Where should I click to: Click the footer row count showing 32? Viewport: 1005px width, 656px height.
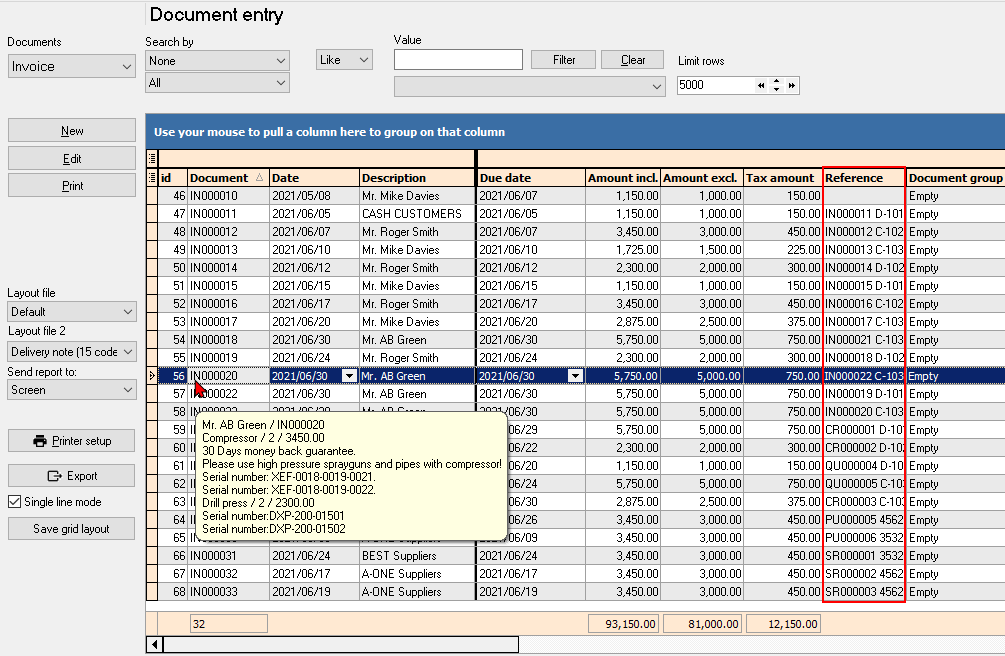tap(229, 624)
